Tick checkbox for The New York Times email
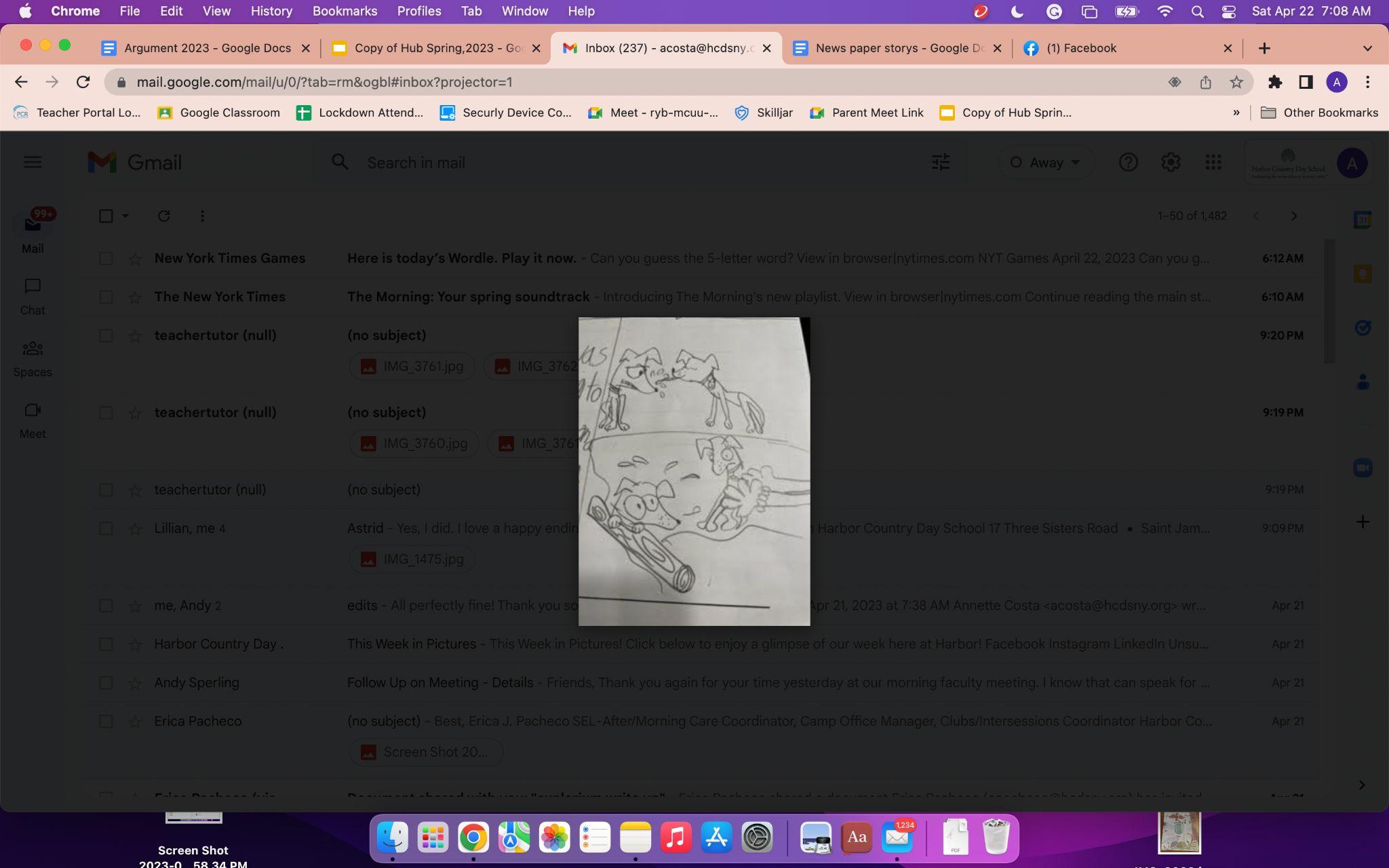The width and height of the screenshot is (1389, 868). tap(106, 297)
